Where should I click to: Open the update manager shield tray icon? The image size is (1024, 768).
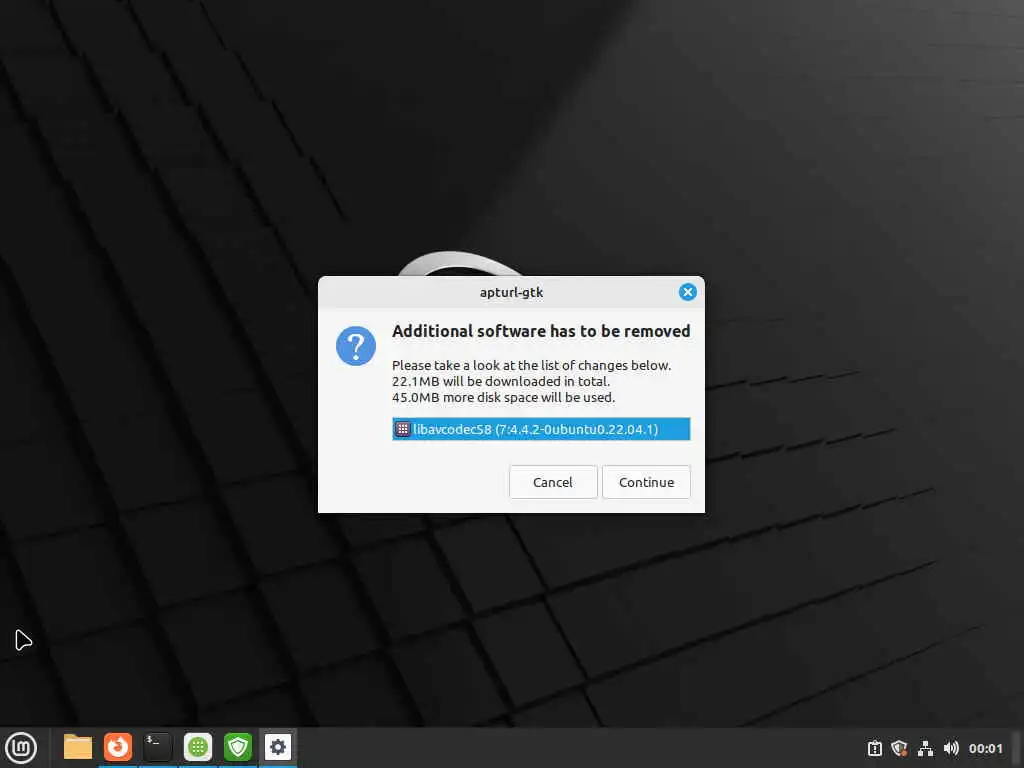pos(899,748)
